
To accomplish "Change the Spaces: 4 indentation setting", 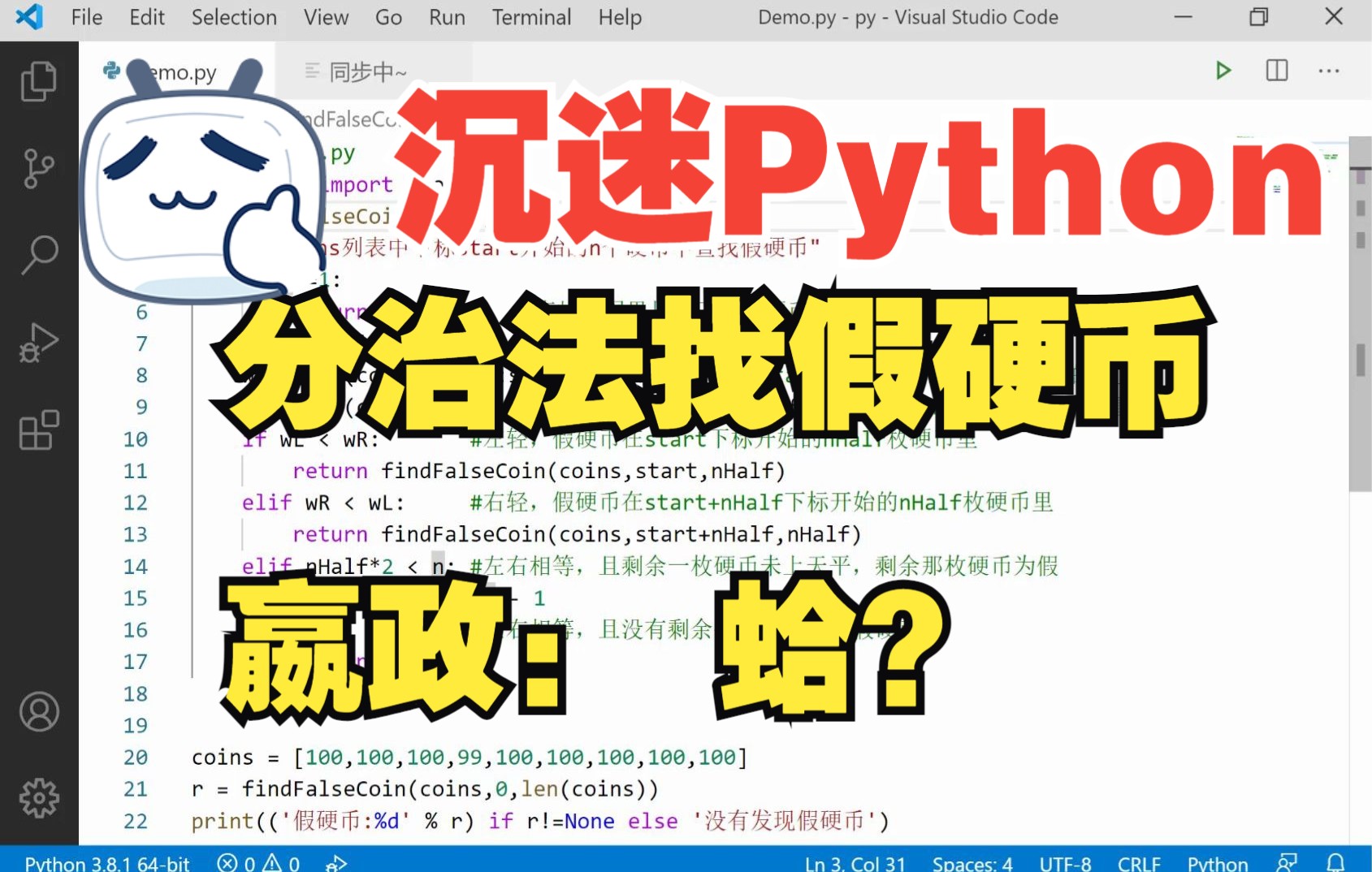I will [972, 862].
